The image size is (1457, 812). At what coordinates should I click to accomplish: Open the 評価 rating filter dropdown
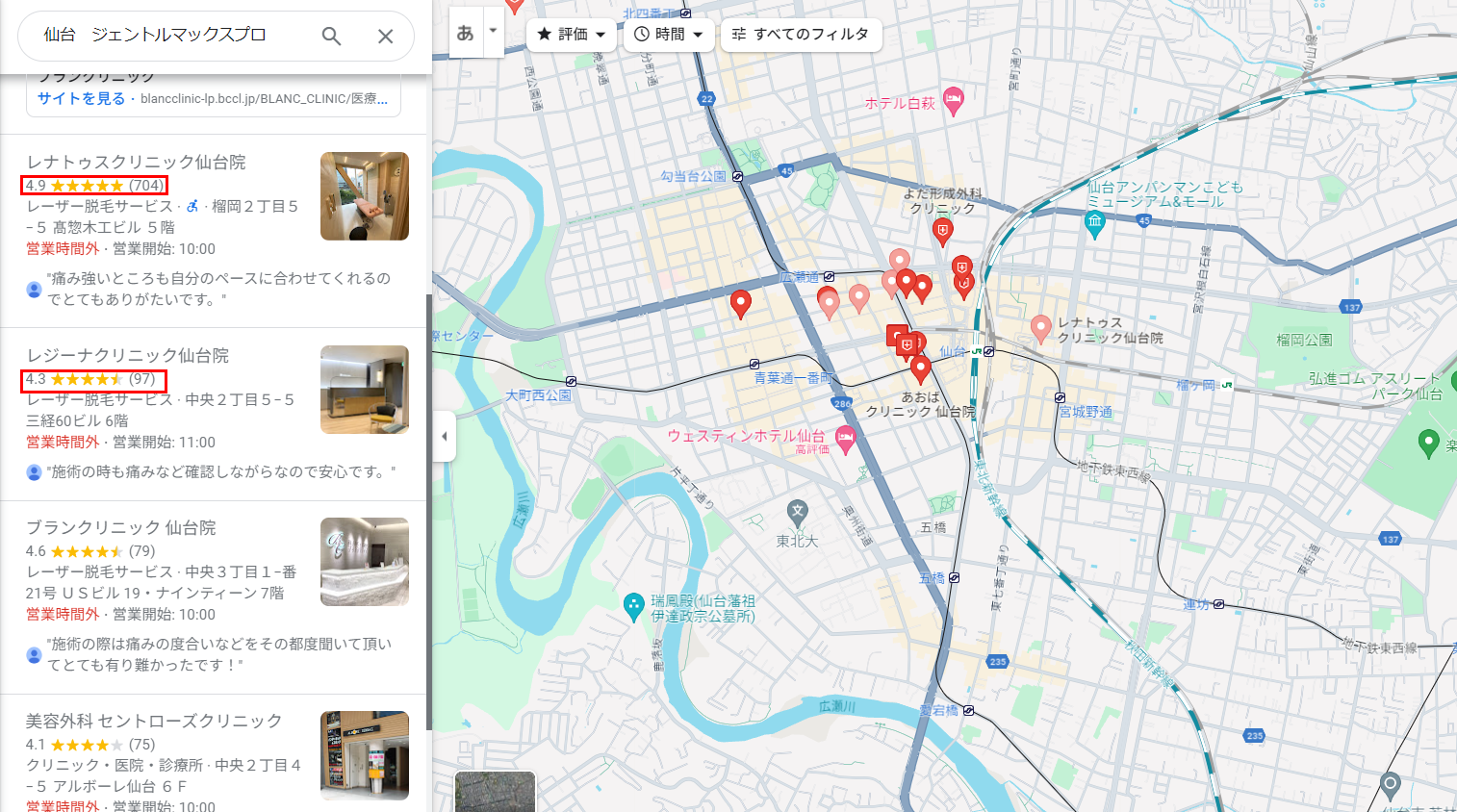[572, 35]
